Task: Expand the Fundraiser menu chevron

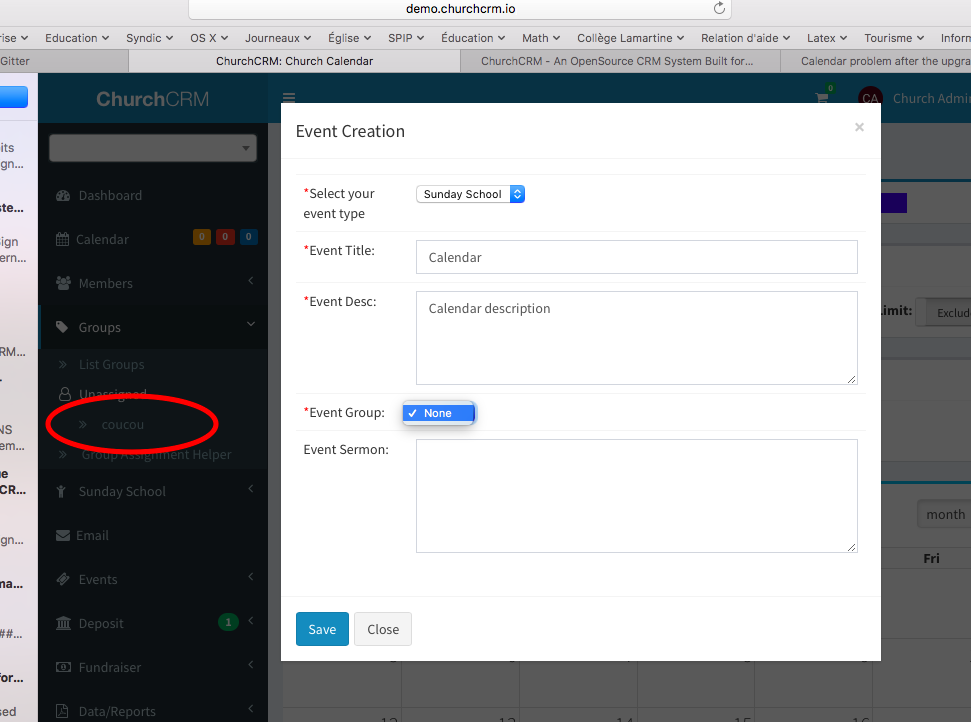Action: click(x=251, y=665)
